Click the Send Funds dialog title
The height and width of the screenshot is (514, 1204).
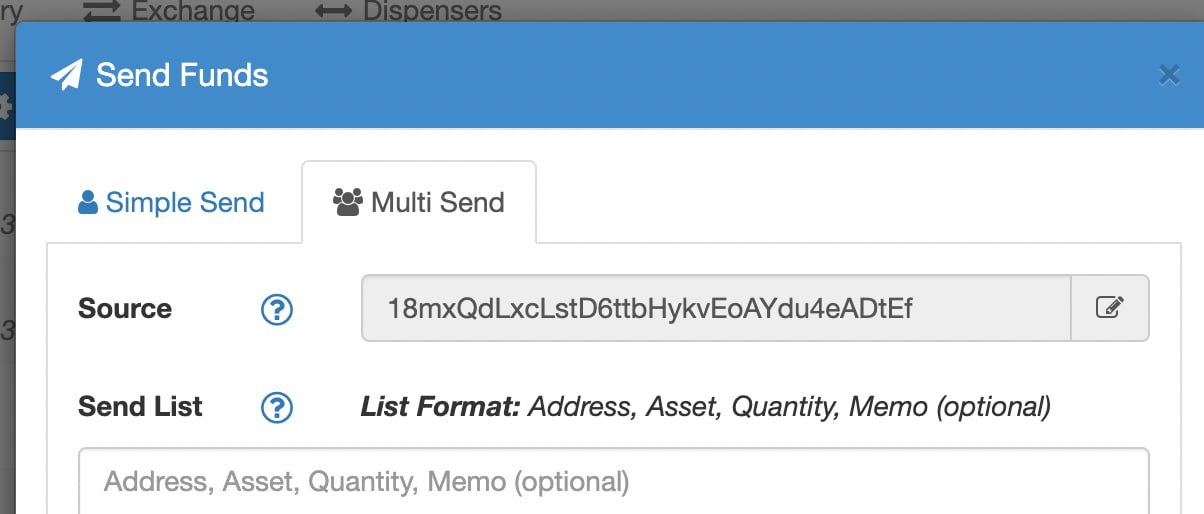click(182, 75)
